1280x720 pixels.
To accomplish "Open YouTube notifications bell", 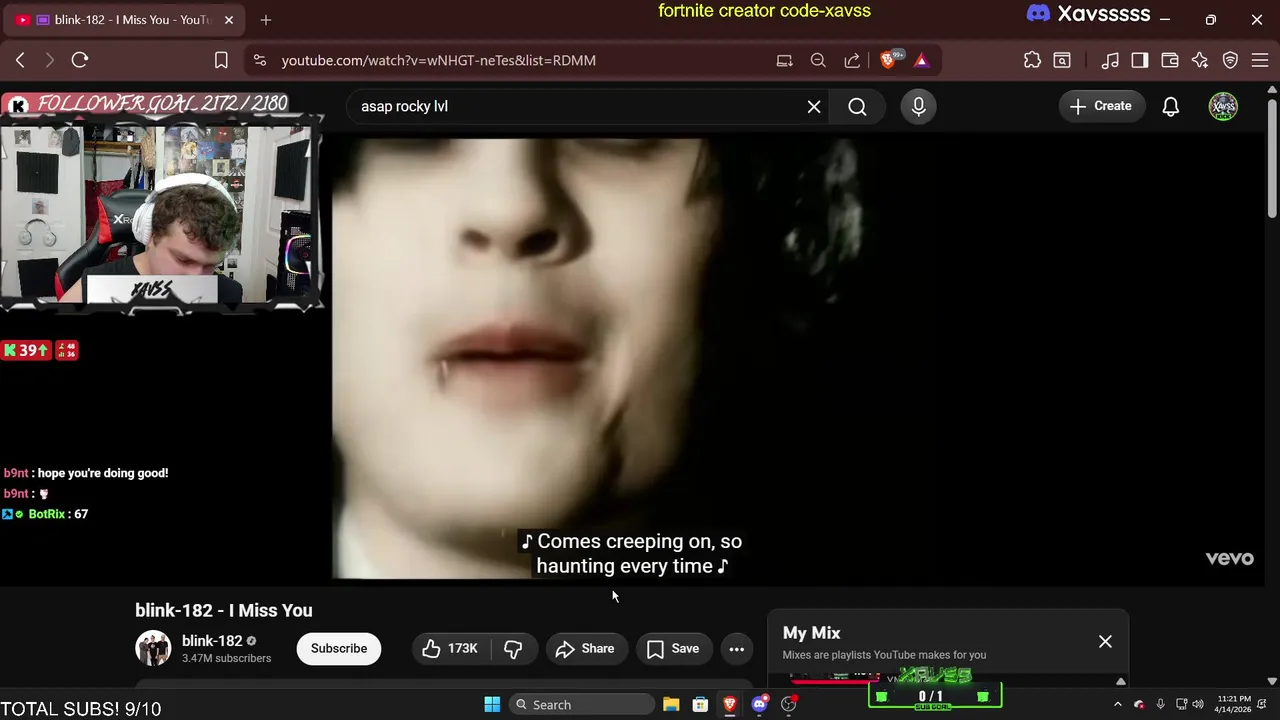I will click(1171, 106).
